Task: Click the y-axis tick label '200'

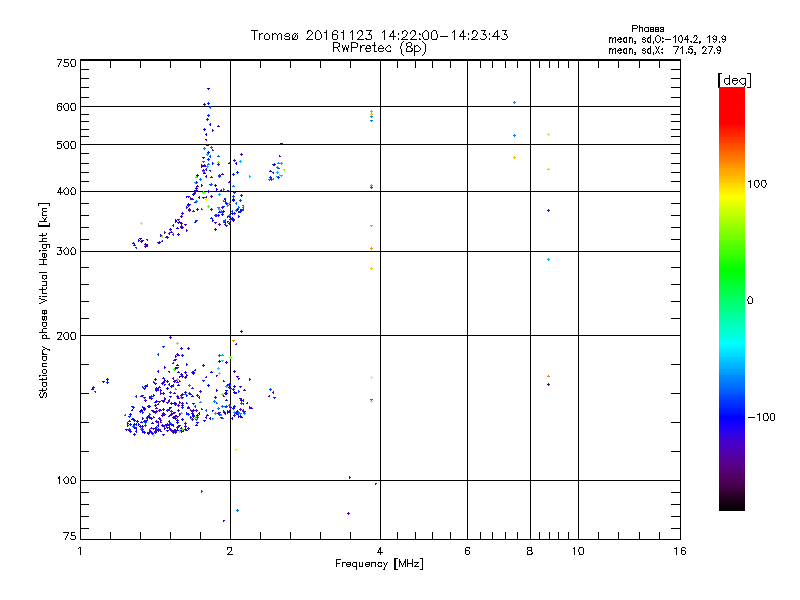Action: (x=66, y=336)
